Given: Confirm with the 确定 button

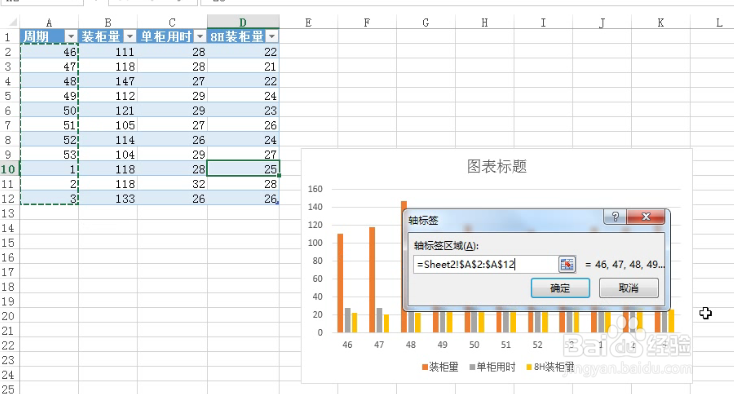Looking at the screenshot, I should [x=560, y=288].
